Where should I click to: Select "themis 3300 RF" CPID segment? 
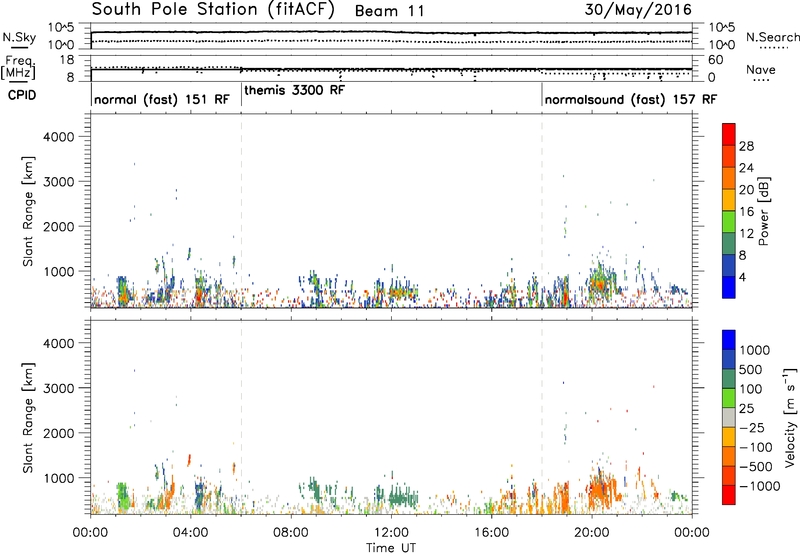(x=294, y=90)
